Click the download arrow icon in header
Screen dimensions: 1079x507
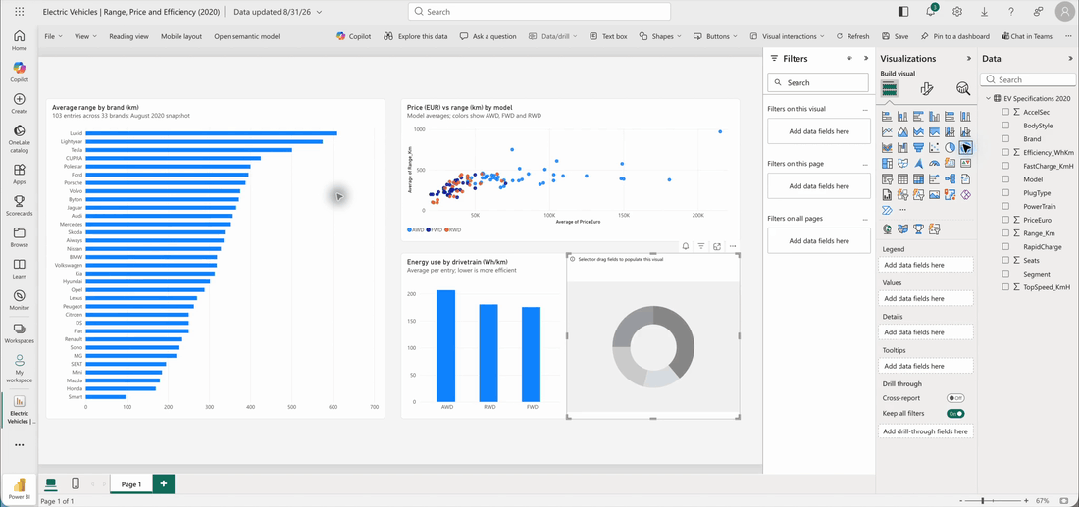point(984,12)
